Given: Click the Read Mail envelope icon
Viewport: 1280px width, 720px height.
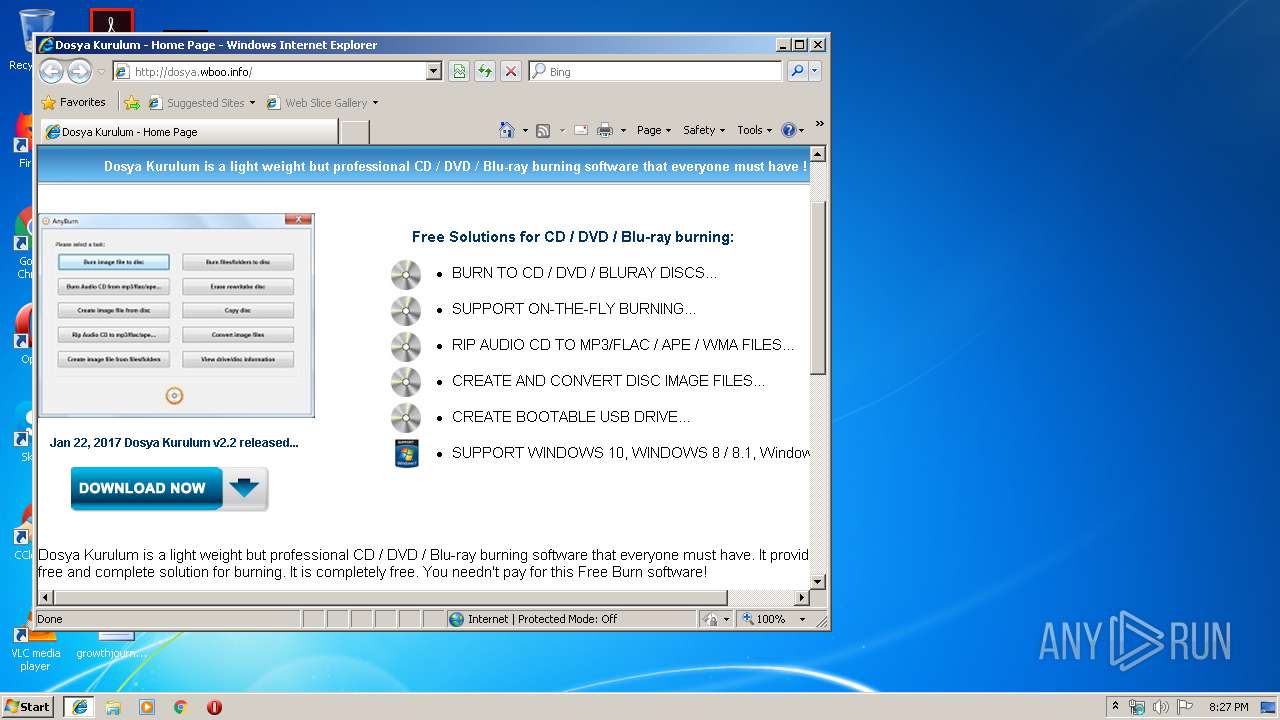Looking at the screenshot, I should (581, 130).
